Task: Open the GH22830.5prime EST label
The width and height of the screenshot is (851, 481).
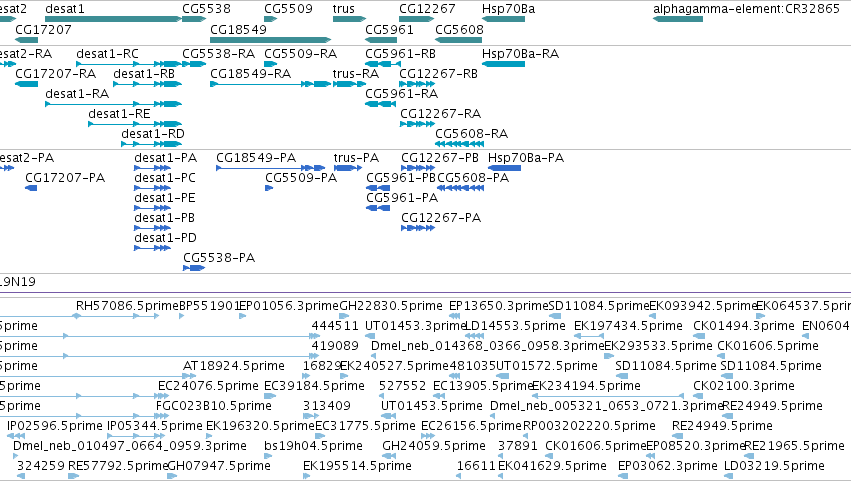Action: coord(391,306)
